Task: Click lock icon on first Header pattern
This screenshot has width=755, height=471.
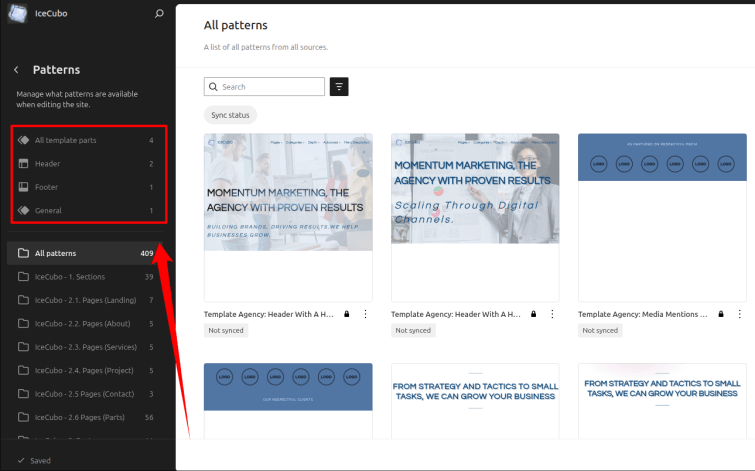Action: coord(347,314)
